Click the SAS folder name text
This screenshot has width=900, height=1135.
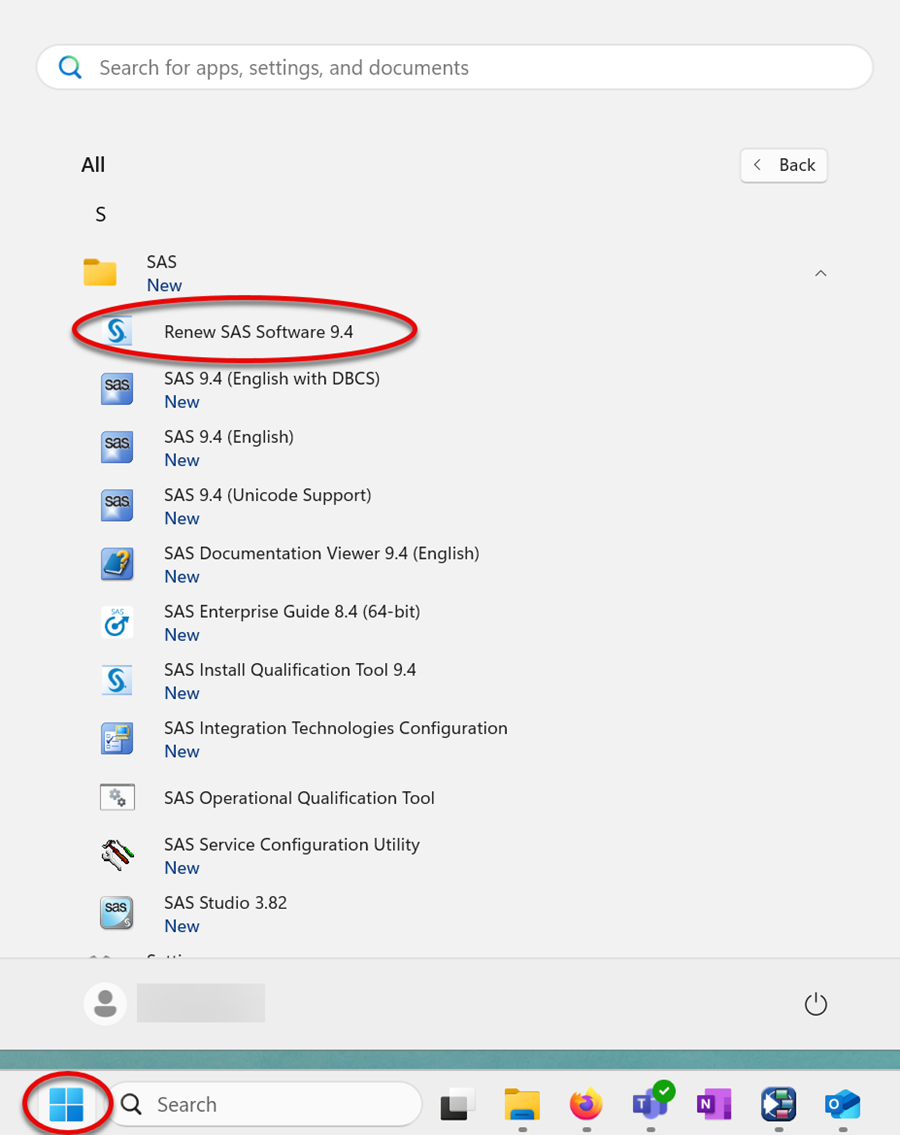click(x=161, y=262)
